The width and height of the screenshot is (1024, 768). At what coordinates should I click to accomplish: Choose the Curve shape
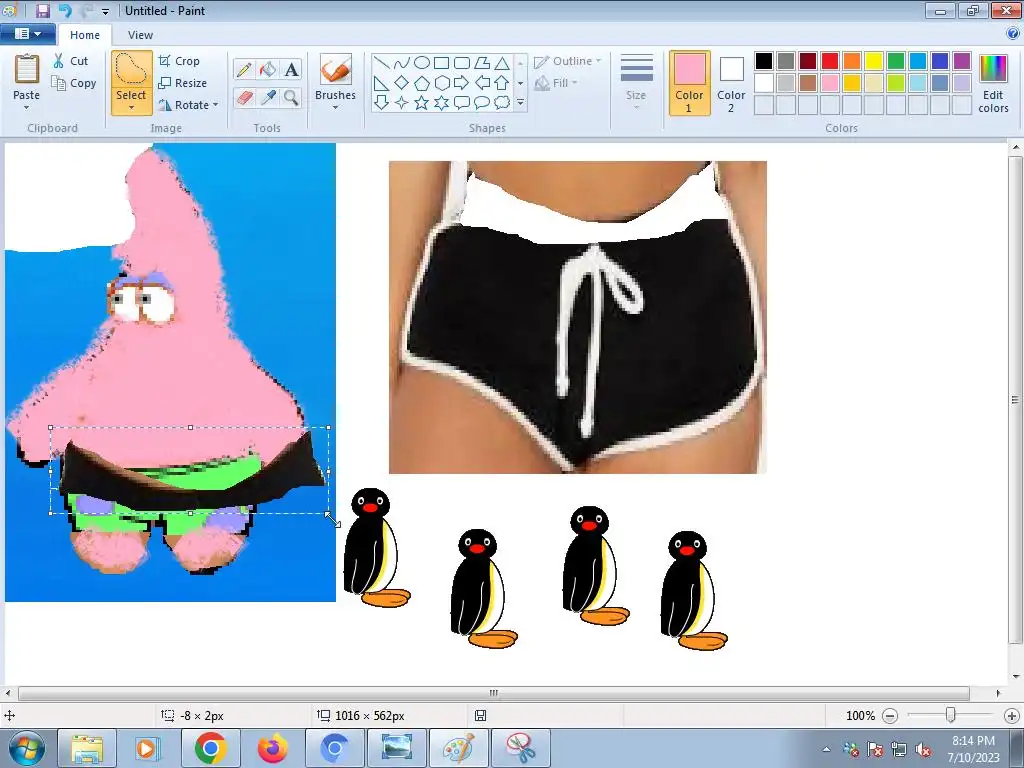coord(402,63)
